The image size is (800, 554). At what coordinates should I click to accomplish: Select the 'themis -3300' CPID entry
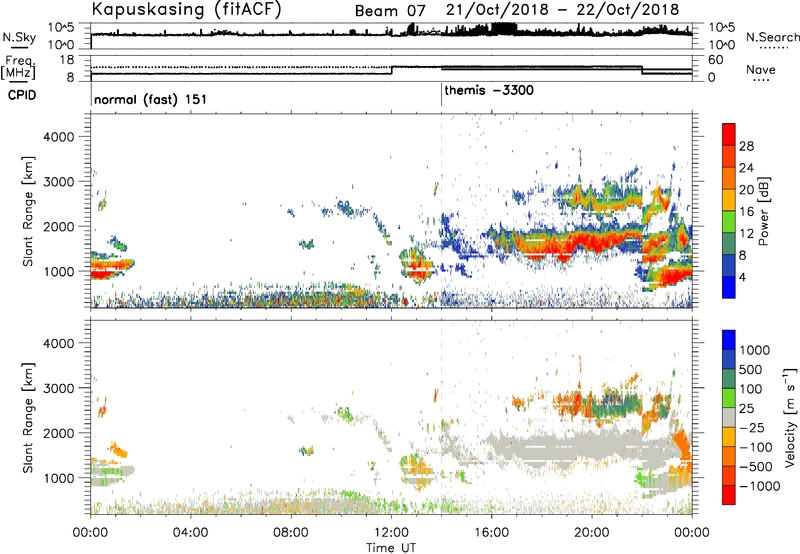(x=489, y=91)
